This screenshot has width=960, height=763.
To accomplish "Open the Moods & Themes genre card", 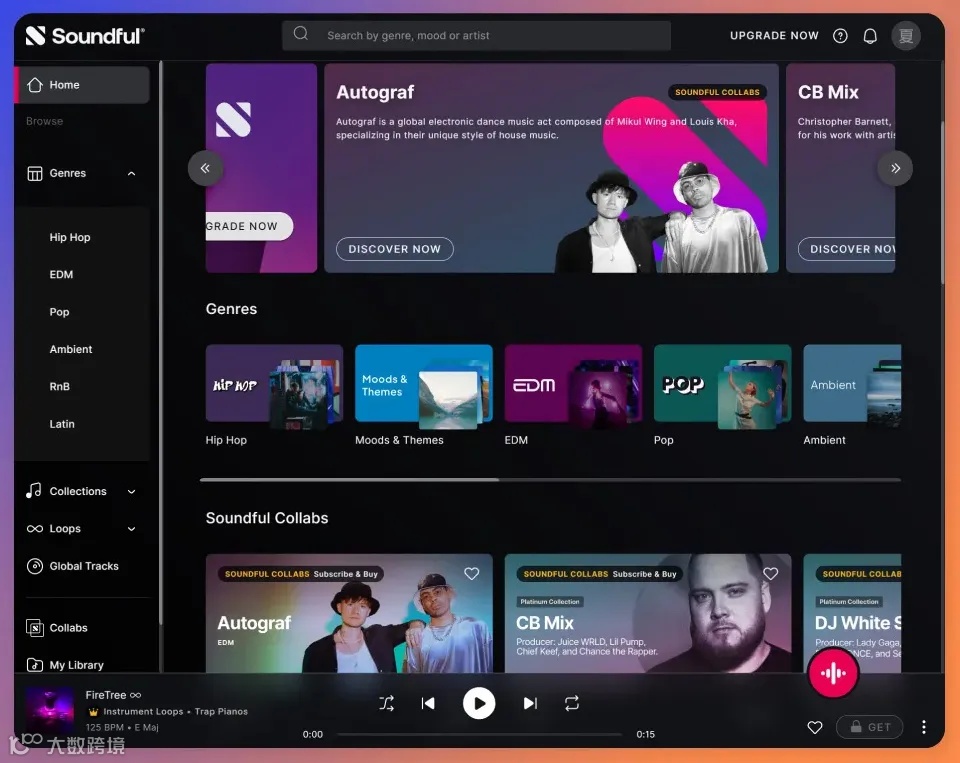I will tap(424, 387).
